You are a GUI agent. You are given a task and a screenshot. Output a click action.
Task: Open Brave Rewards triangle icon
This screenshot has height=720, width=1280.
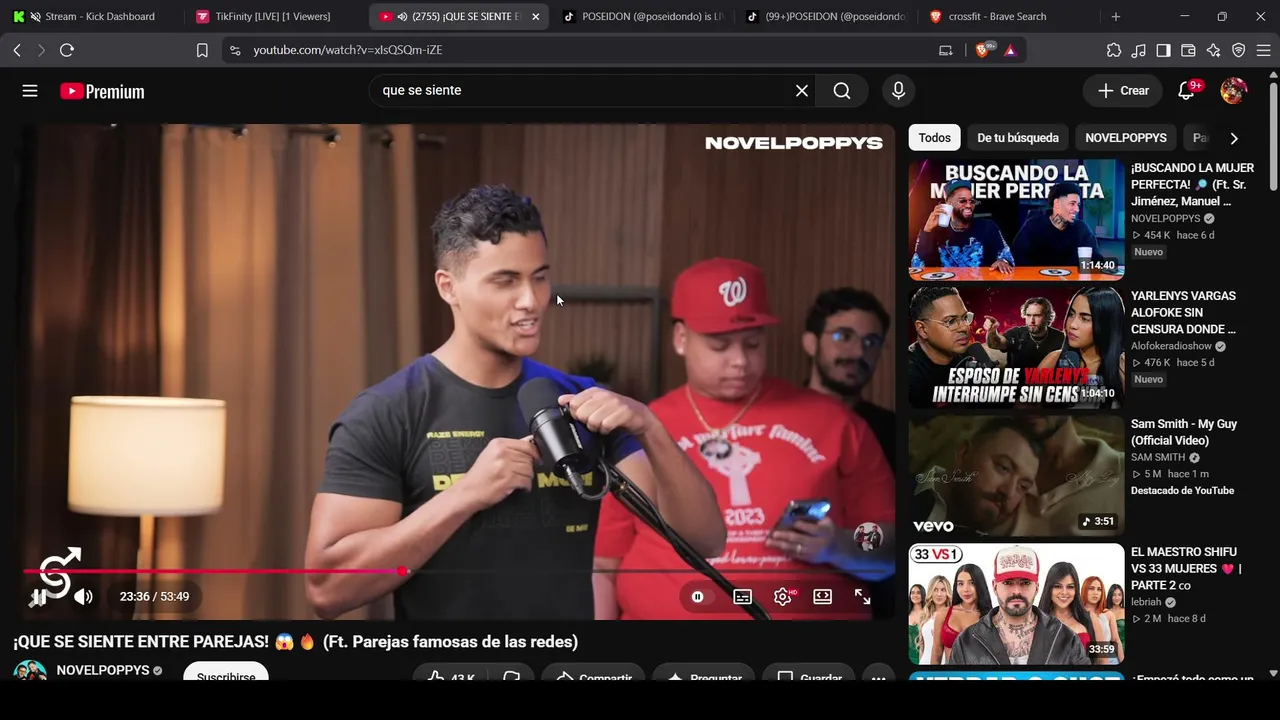coord(1010,50)
